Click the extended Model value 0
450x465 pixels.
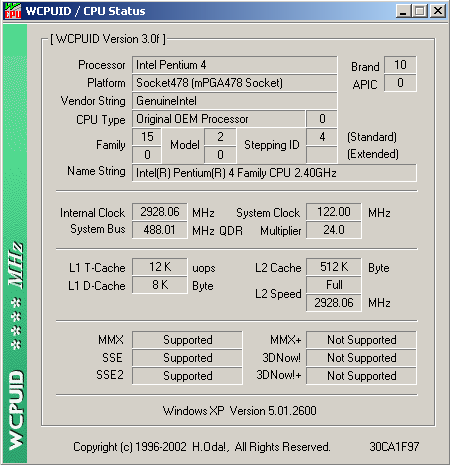point(220,155)
